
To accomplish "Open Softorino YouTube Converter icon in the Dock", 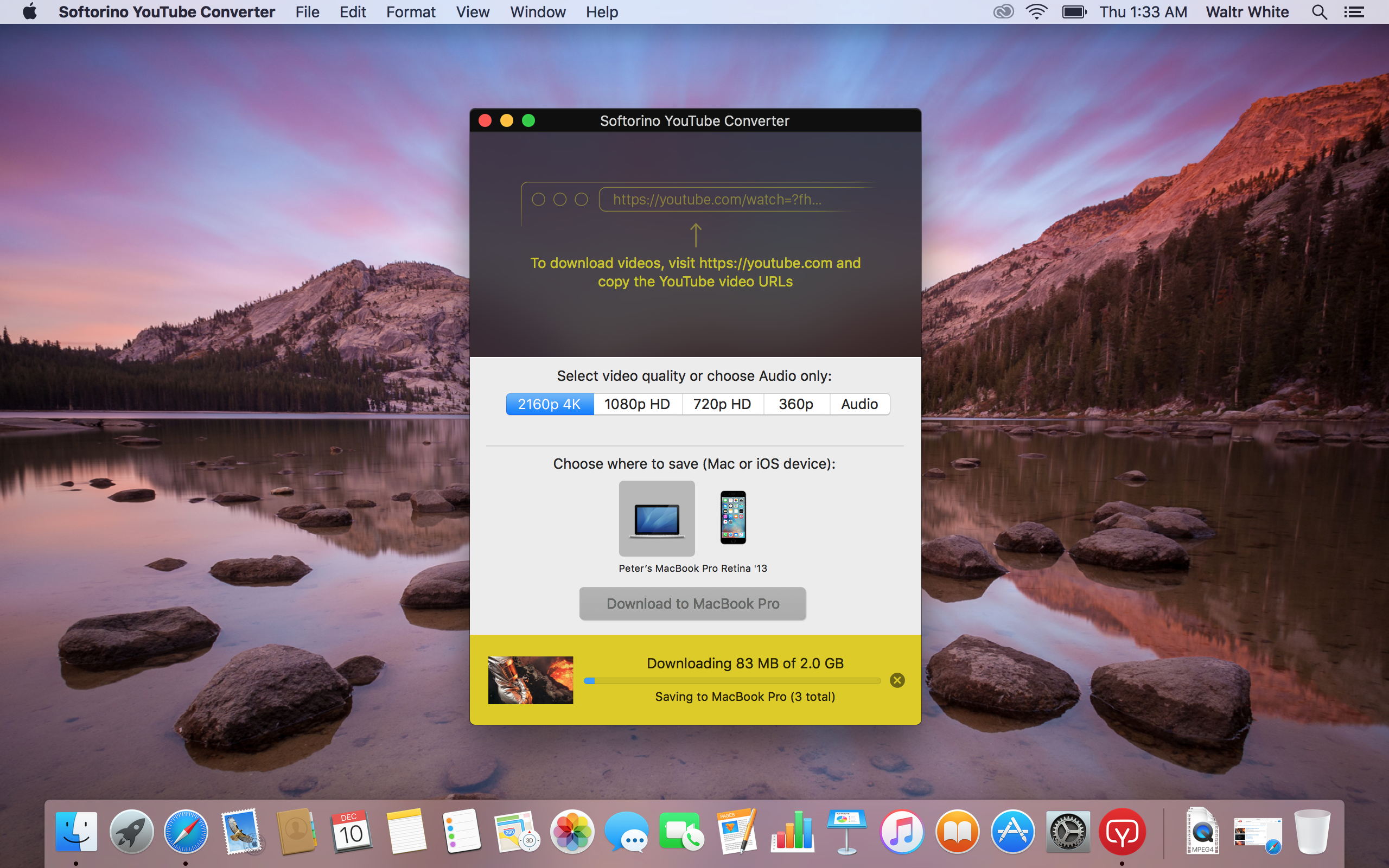I will coord(1122,832).
